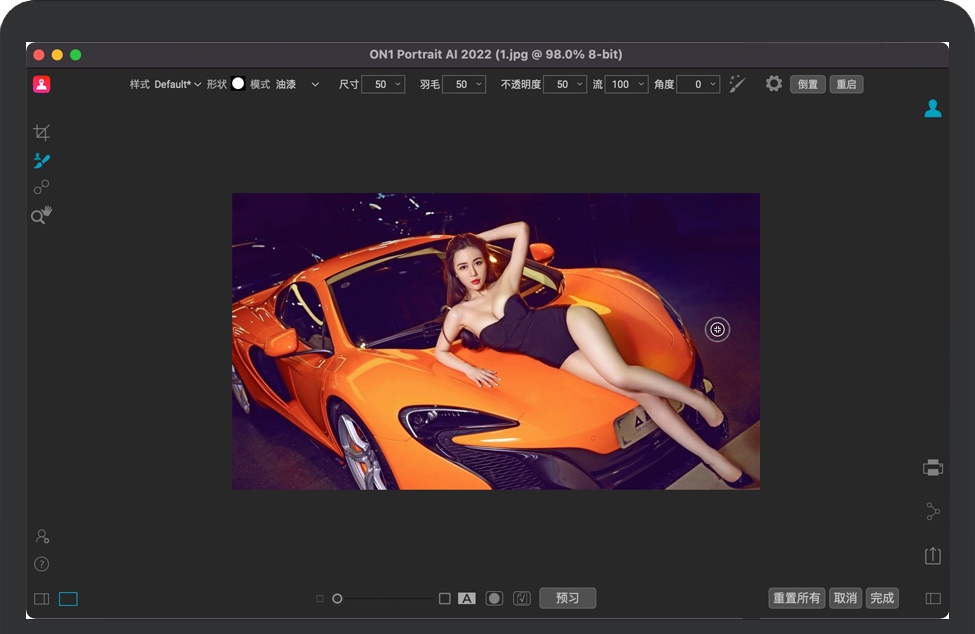The height and width of the screenshot is (634, 975).
Task: Click the export upload icon
Action: tap(932, 555)
